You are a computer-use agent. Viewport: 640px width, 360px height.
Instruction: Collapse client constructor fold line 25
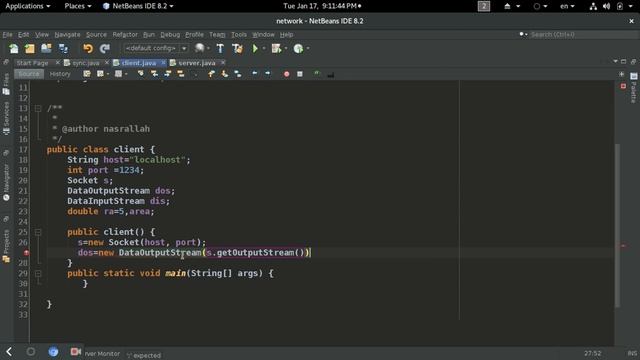pos(38,232)
